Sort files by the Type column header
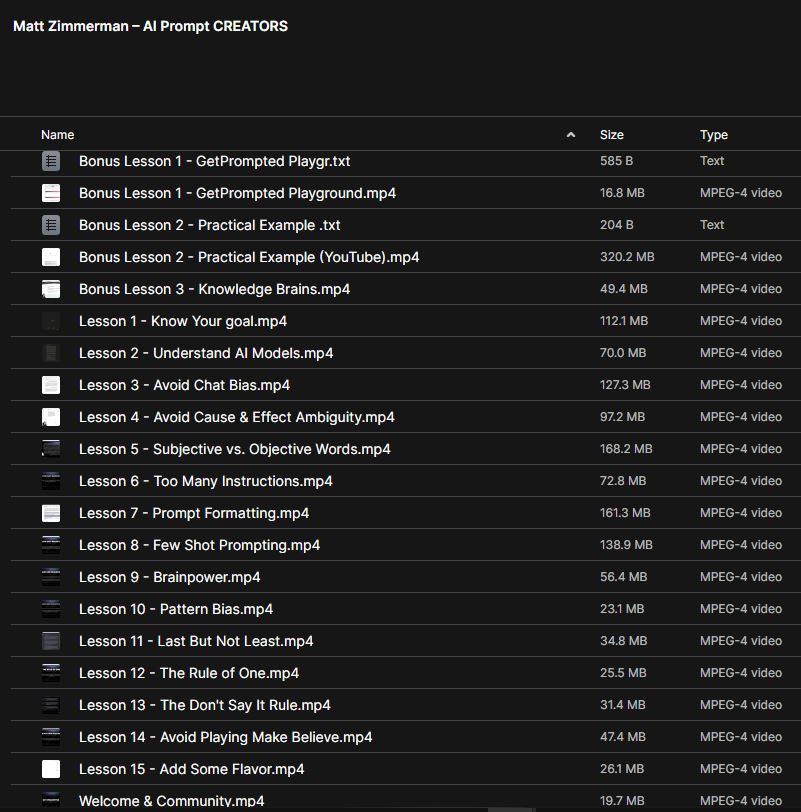 coord(712,134)
